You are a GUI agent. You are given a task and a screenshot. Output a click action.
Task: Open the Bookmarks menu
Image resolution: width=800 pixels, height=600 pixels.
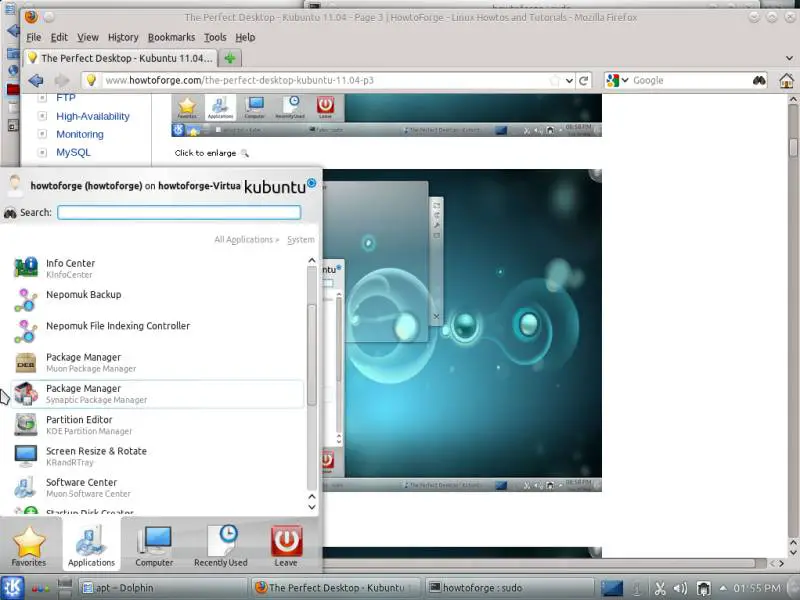(x=171, y=37)
